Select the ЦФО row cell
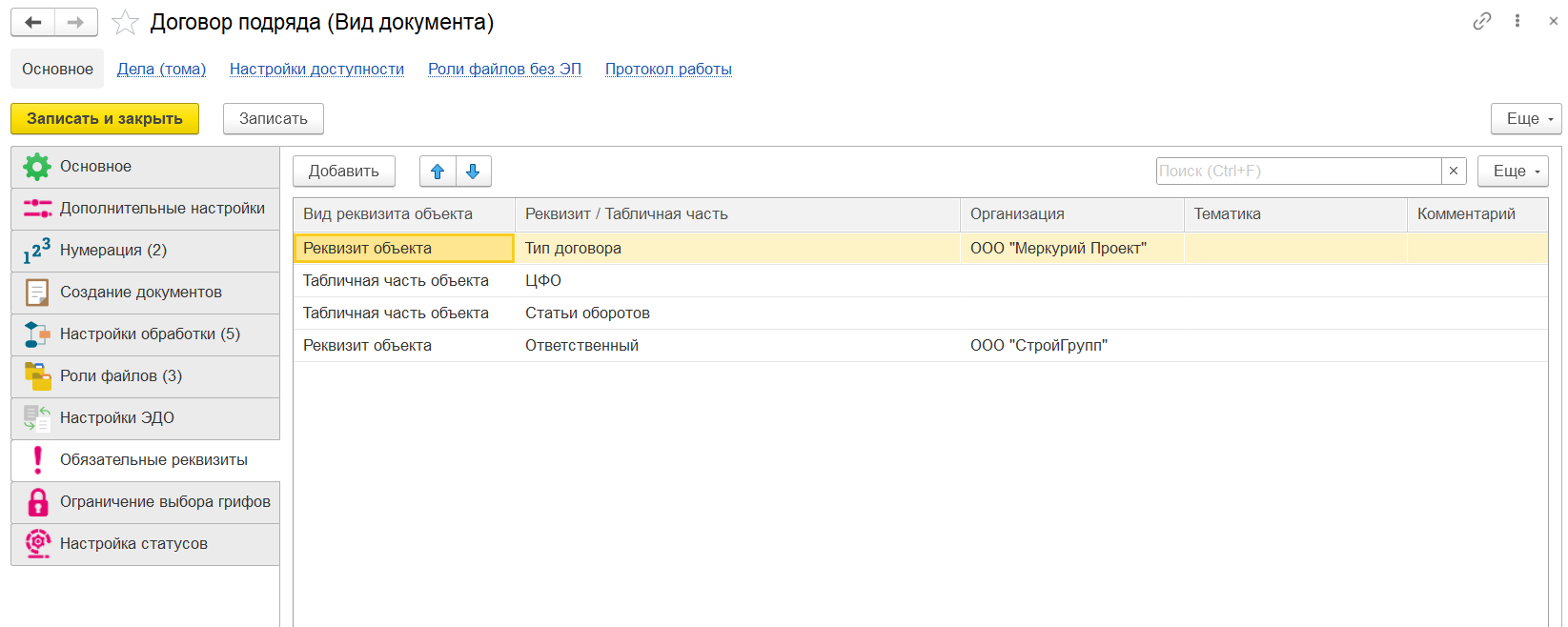 [x=738, y=281]
